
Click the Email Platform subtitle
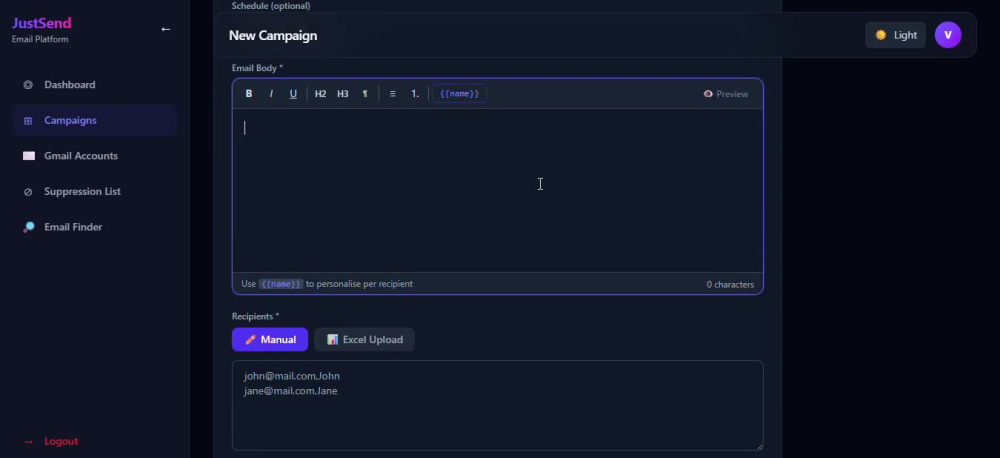40,40
